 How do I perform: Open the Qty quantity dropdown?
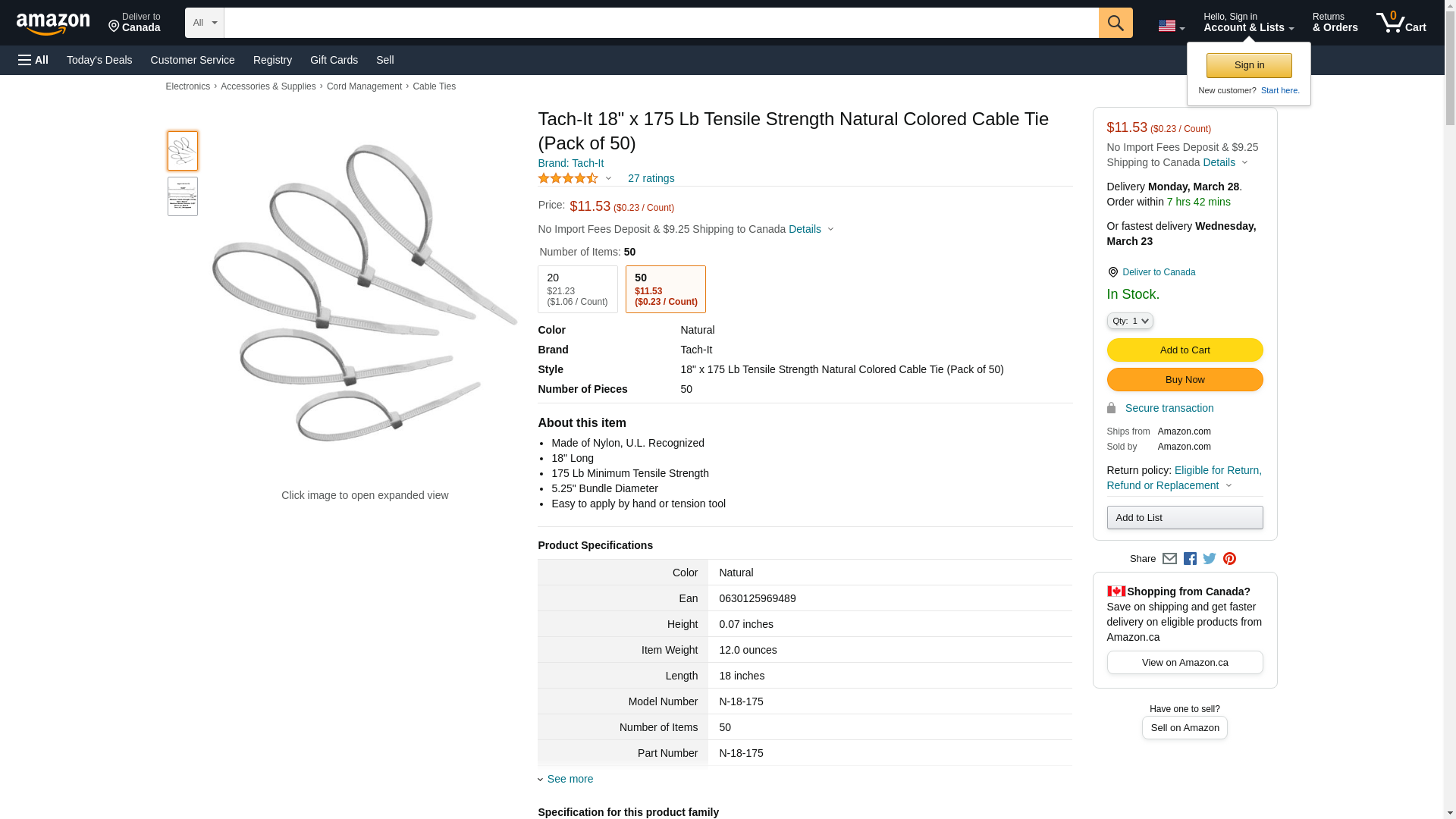tap(1130, 321)
